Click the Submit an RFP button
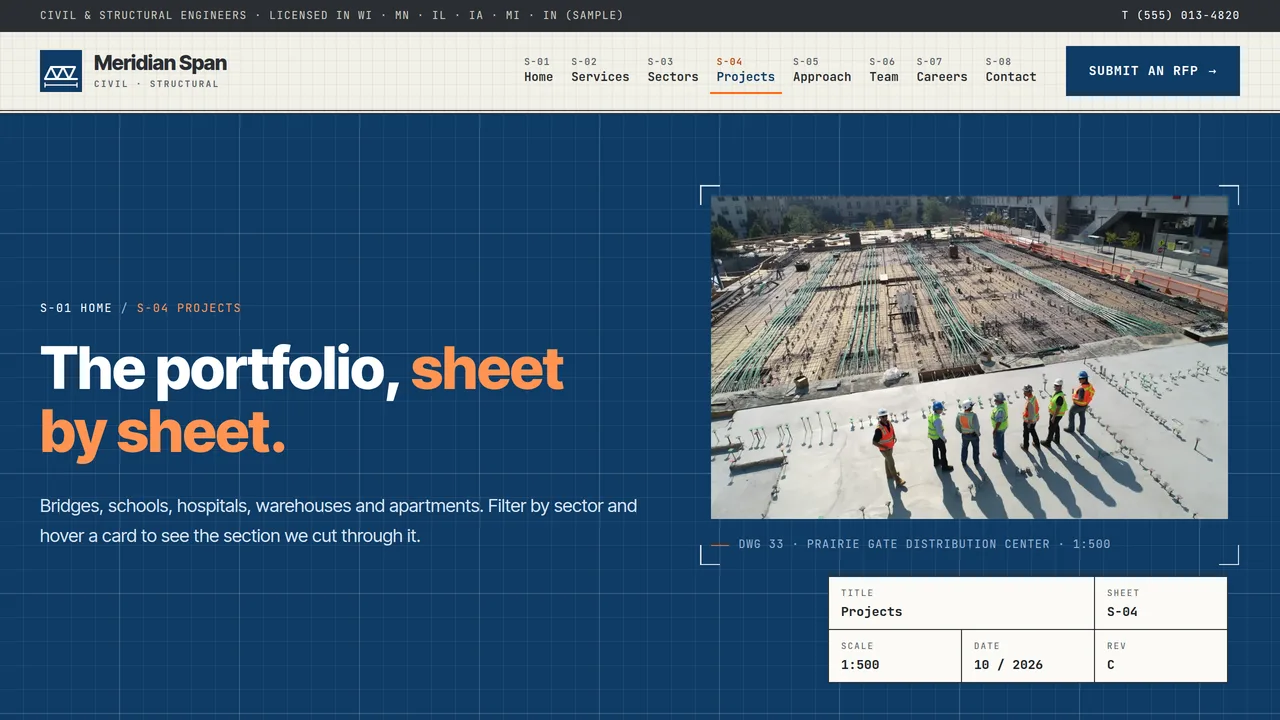 [x=1153, y=71]
